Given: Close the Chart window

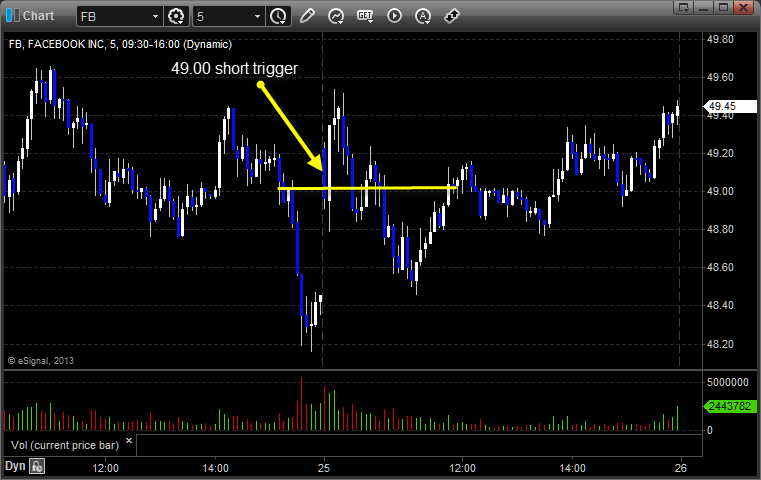Looking at the screenshot, I should pos(744,7).
